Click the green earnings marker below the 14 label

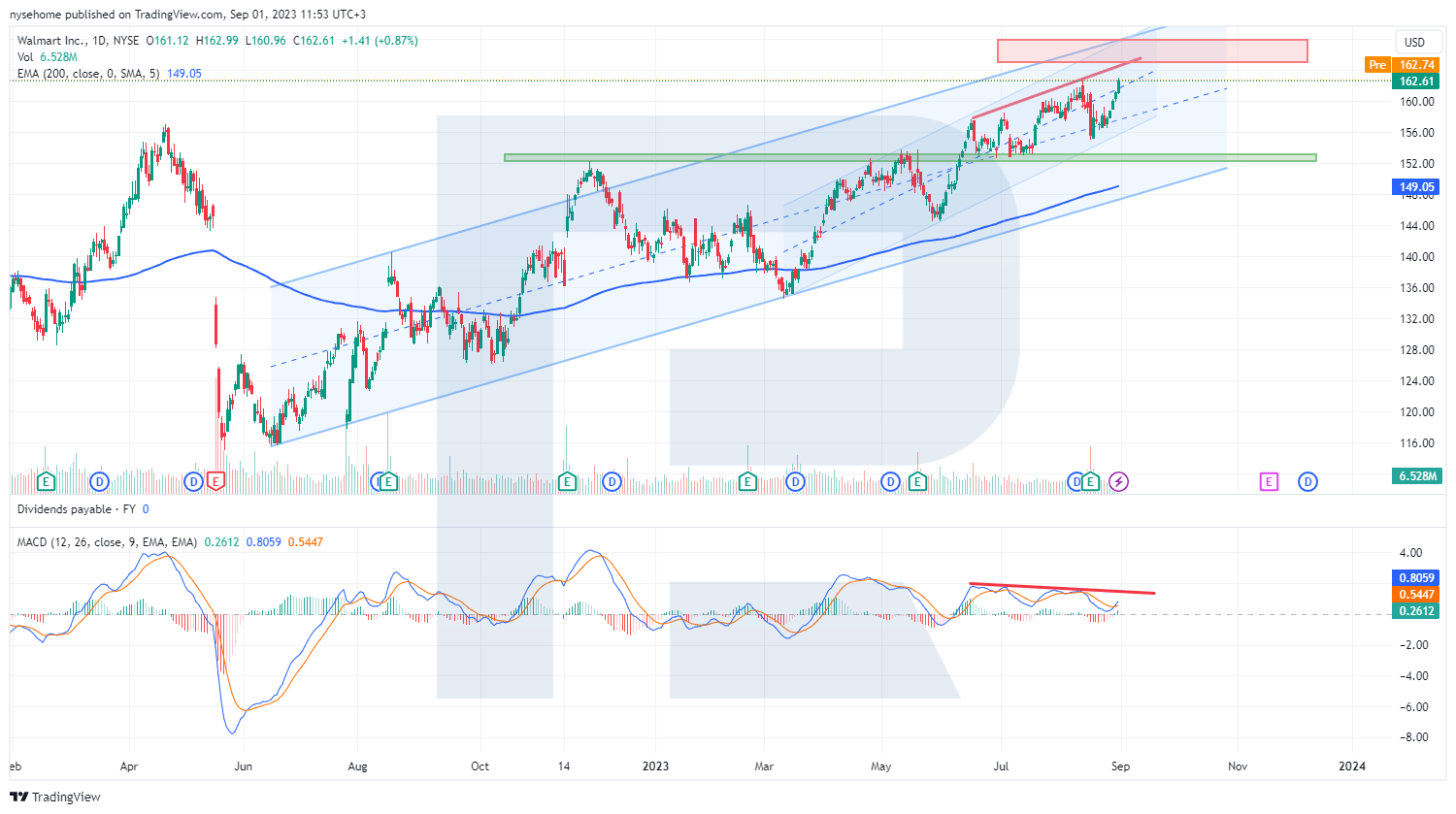(x=568, y=481)
